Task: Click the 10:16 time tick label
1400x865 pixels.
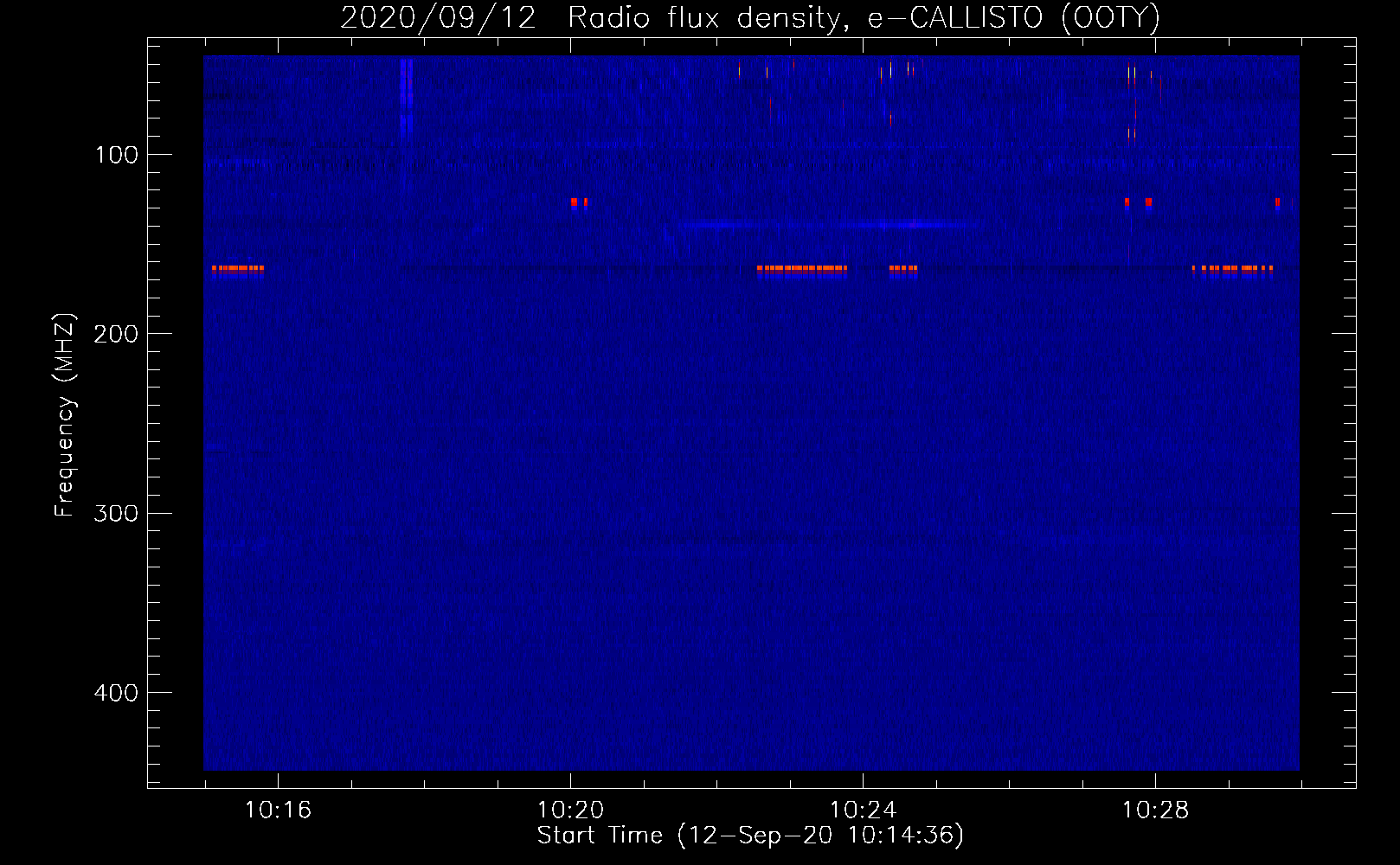Action: [278, 810]
